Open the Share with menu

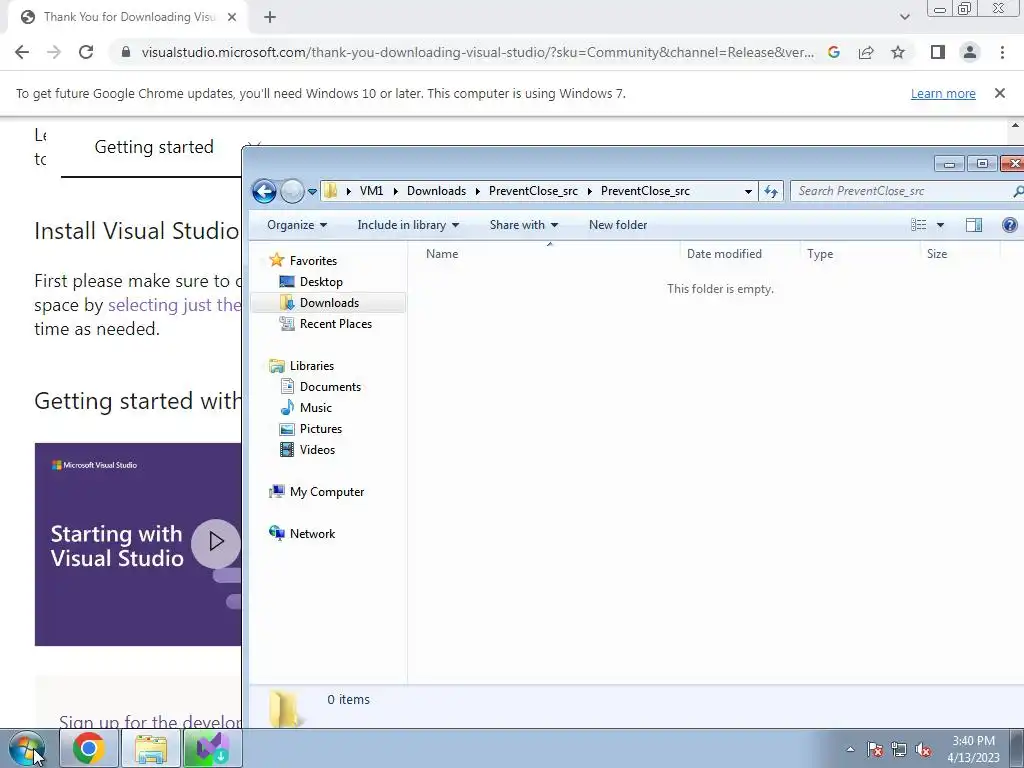coord(524,225)
